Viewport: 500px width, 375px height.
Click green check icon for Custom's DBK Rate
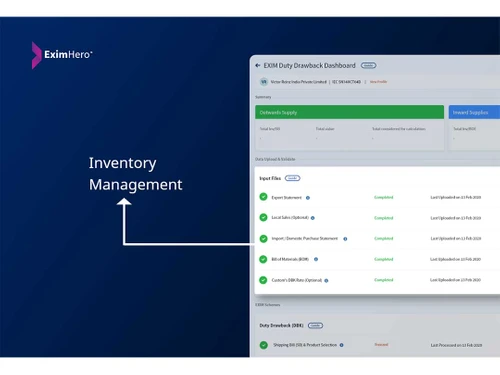tap(263, 280)
